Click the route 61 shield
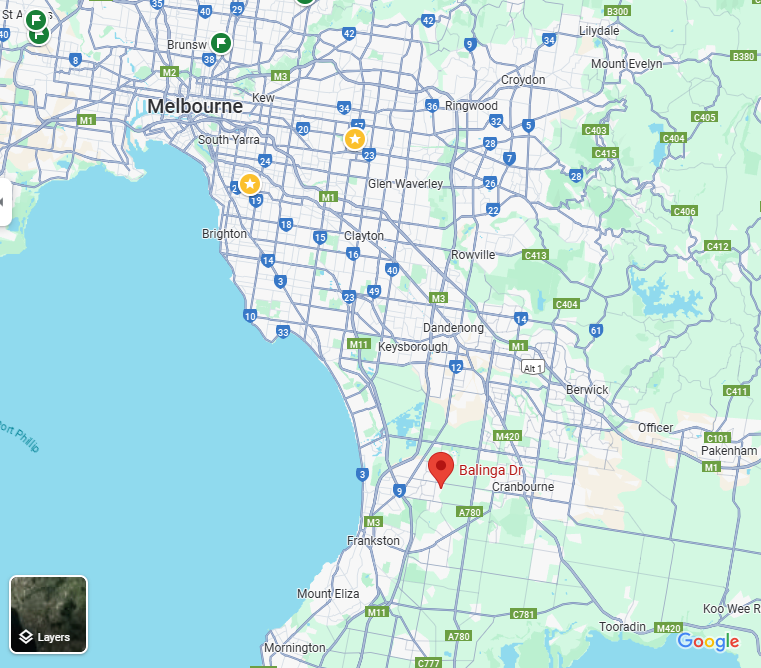This screenshot has width=761, height=668. coord(596,331)
